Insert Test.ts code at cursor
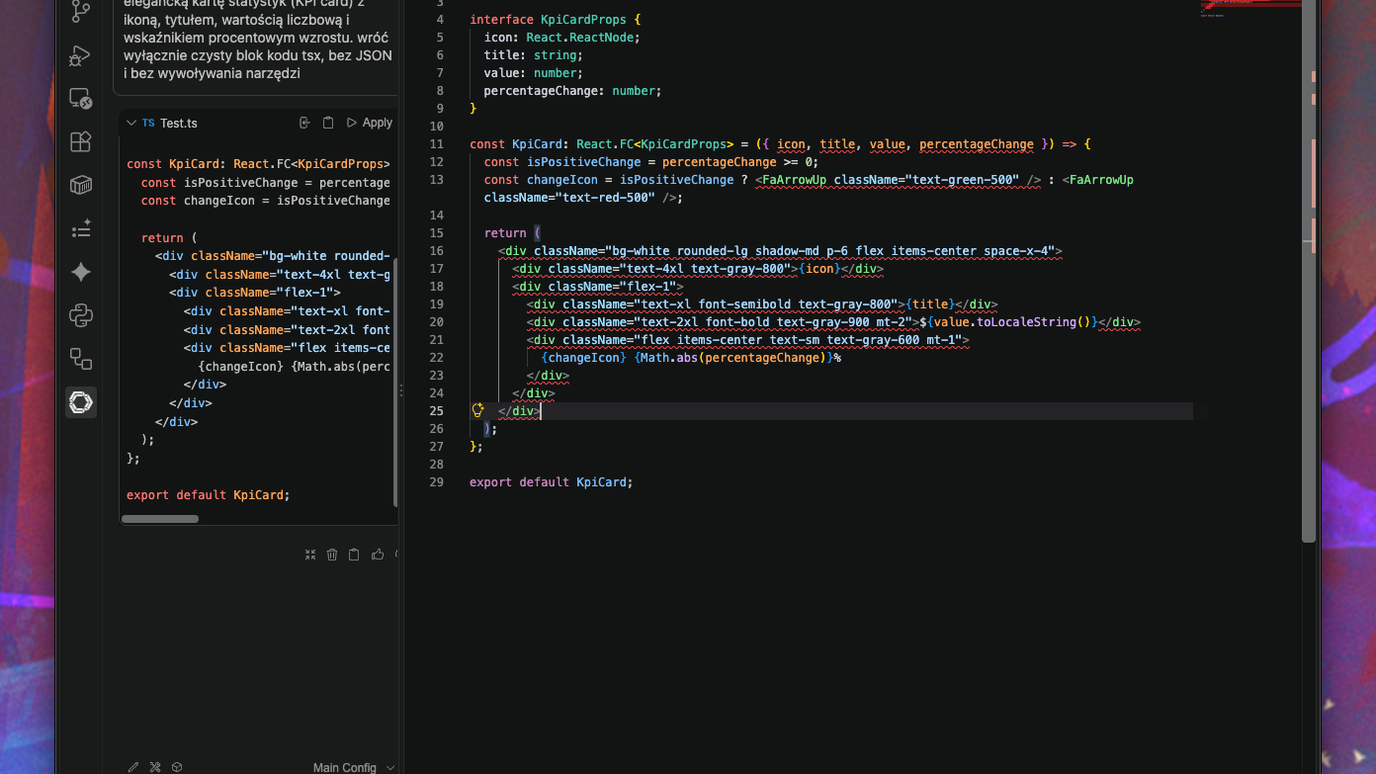 coord(305,123)
